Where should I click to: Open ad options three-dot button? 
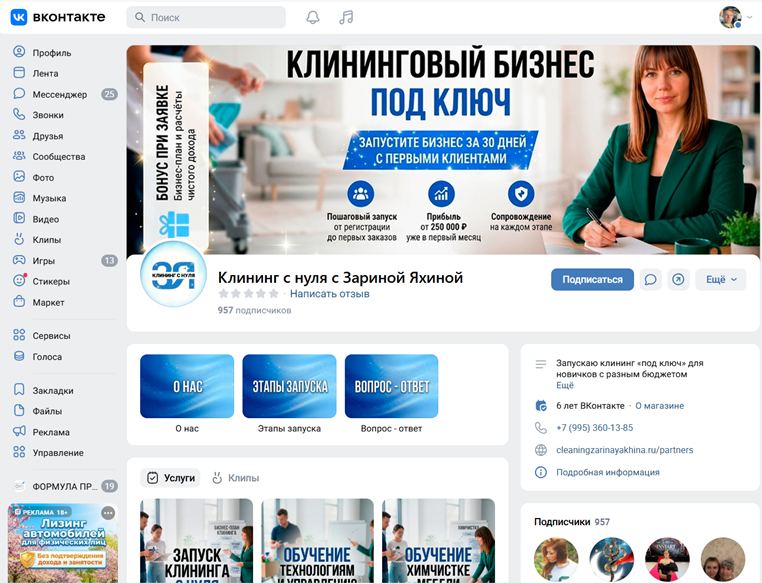[108, 513]
